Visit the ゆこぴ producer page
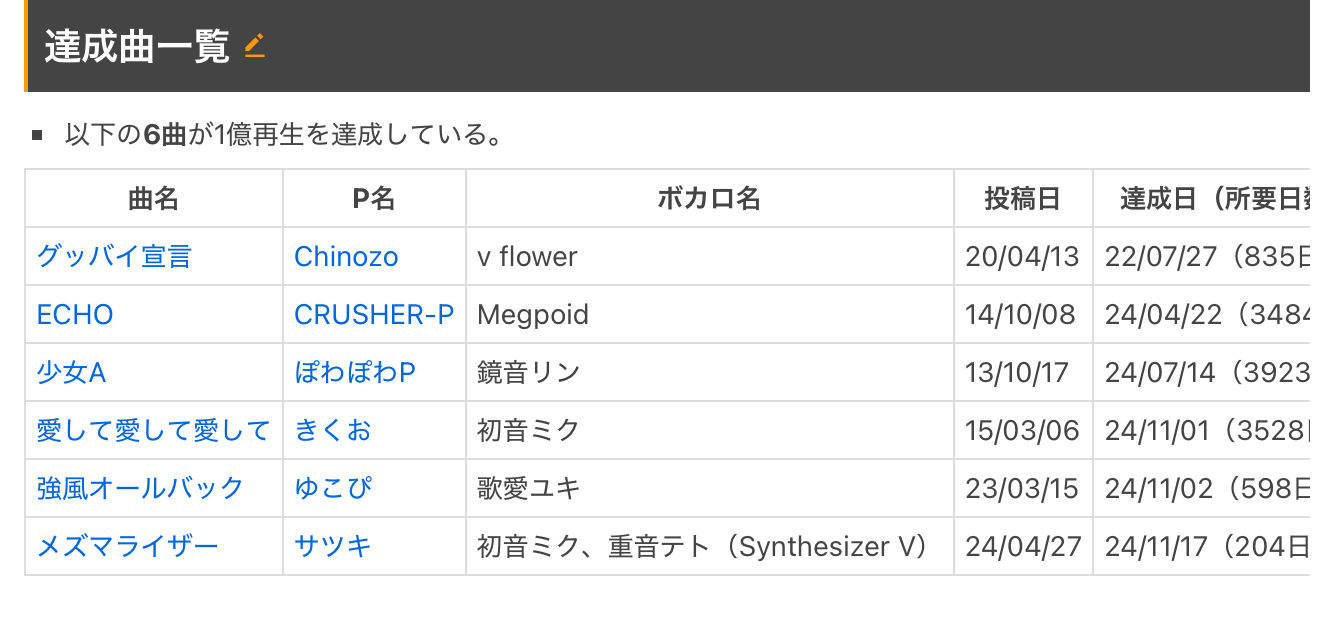Image resolution: width=1334 pixels, height=628 pixels. (333, 489)
